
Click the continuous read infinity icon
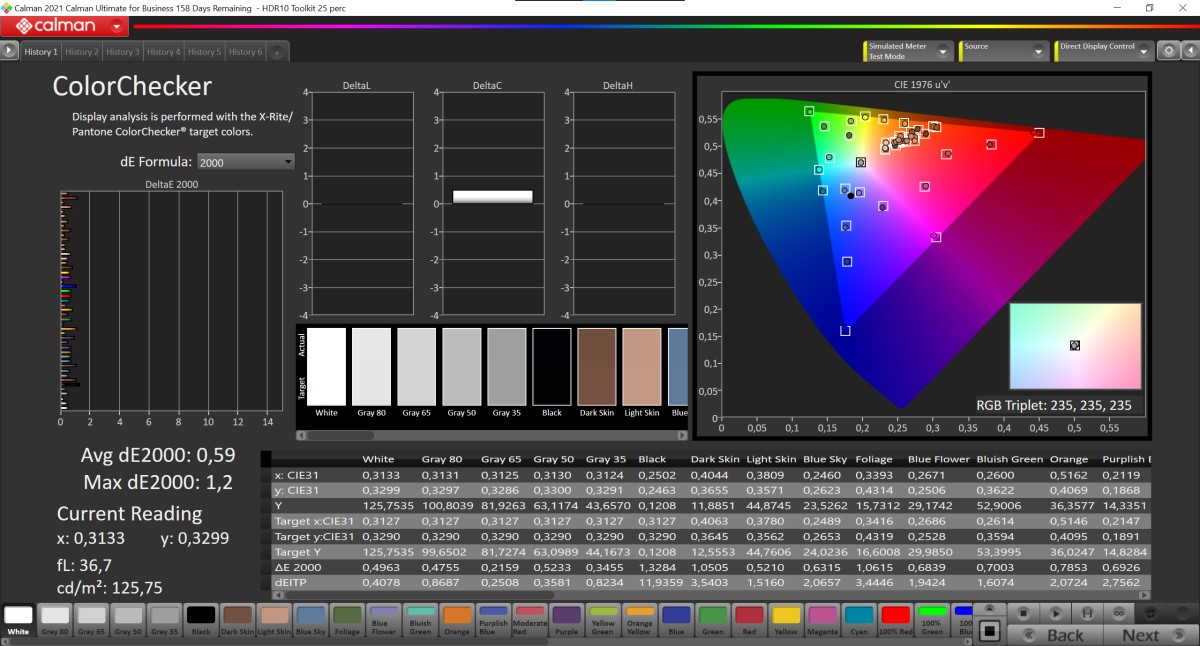click(1119, 612)
